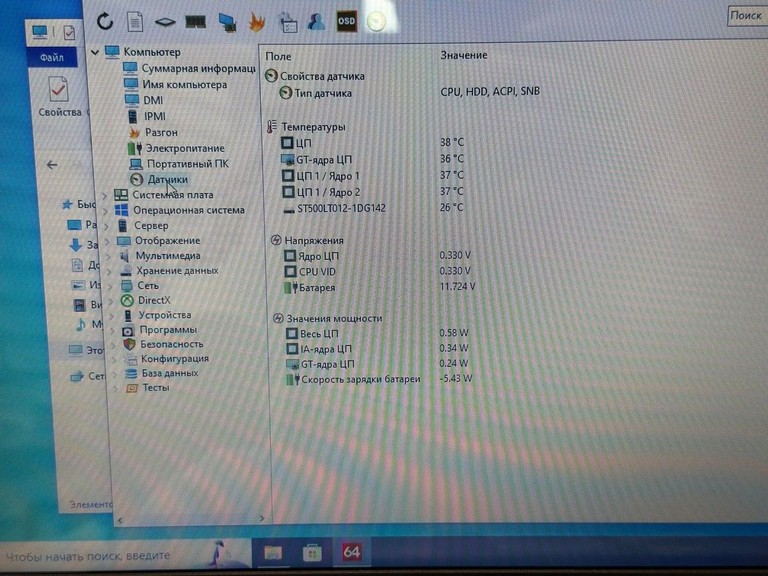Expand the Сеть tree node
Screen dimensions: 768x576
click(111, 286)
